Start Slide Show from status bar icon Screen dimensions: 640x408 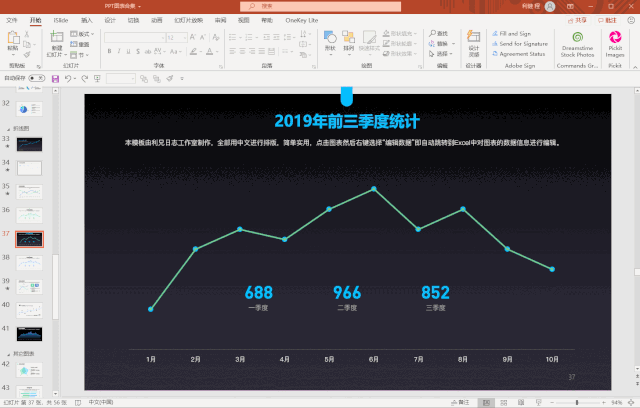pyautogui.click(x=538, y=403)
